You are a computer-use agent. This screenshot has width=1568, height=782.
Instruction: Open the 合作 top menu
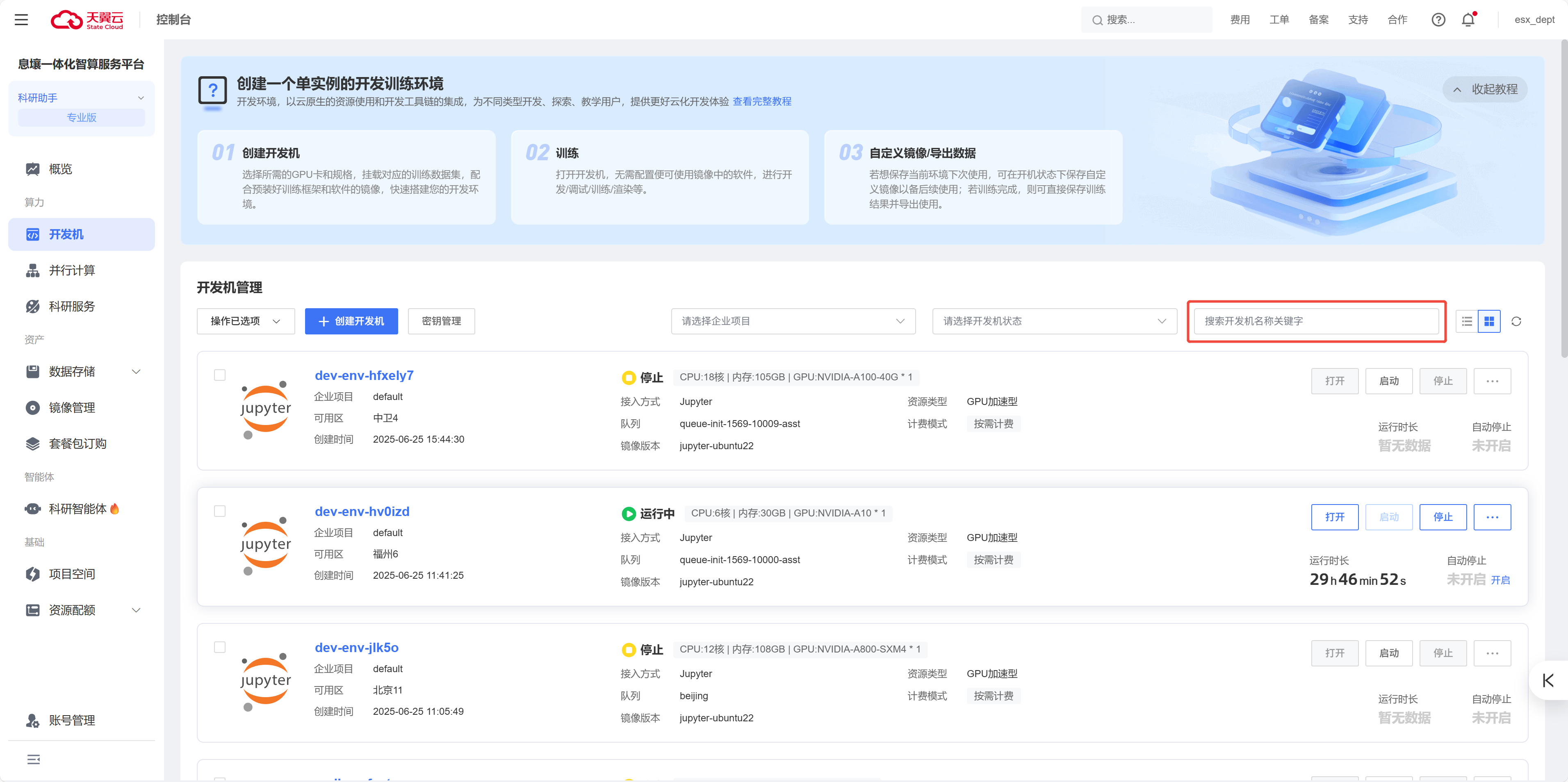(x=1397, y=20)
